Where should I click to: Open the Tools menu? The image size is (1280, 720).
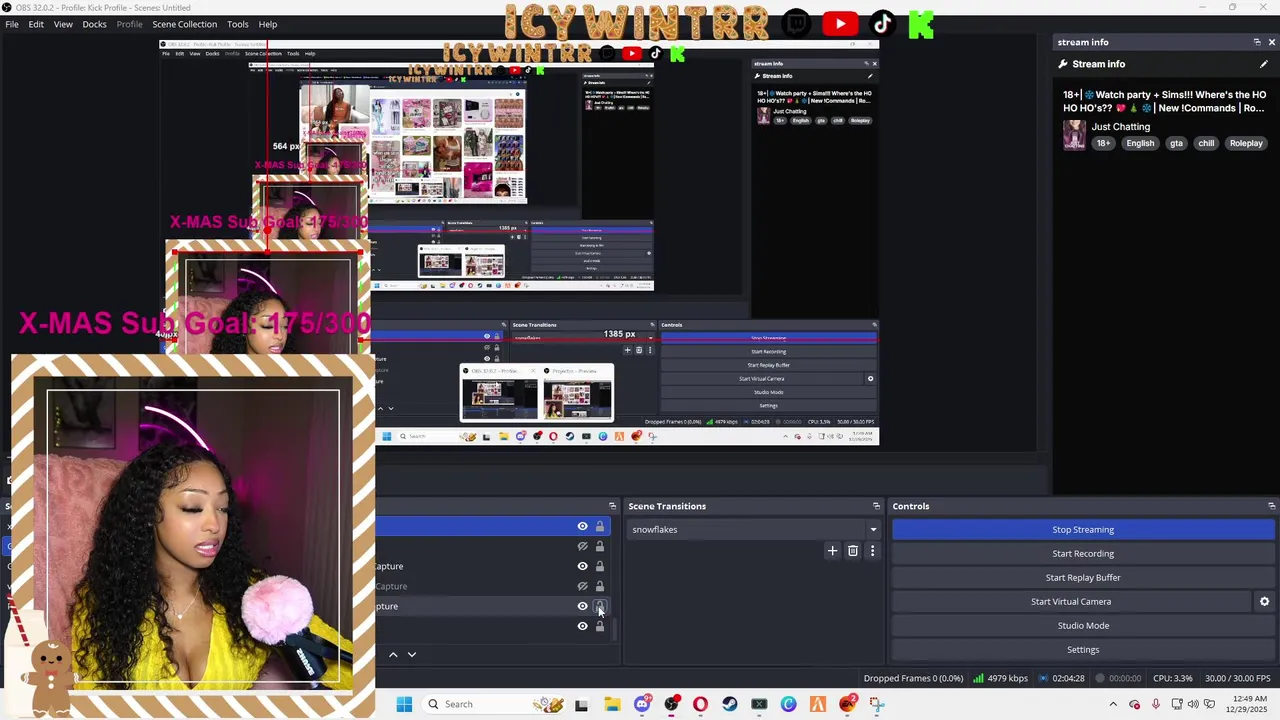tap(238, 24)
